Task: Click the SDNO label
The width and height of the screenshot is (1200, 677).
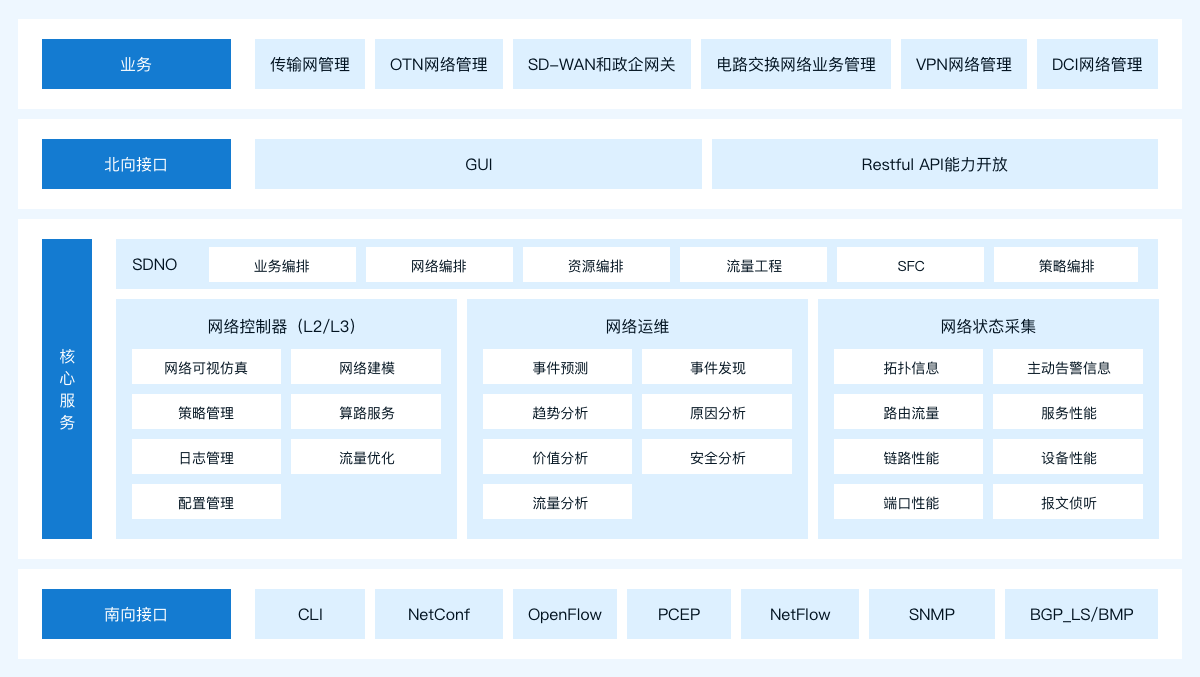Action: coord(155,265)
